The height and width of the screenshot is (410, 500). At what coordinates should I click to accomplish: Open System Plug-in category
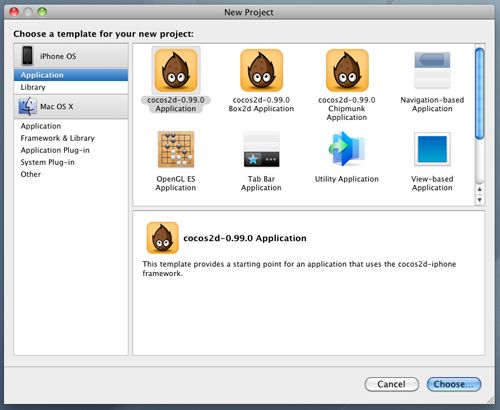(x=71, y=162)
